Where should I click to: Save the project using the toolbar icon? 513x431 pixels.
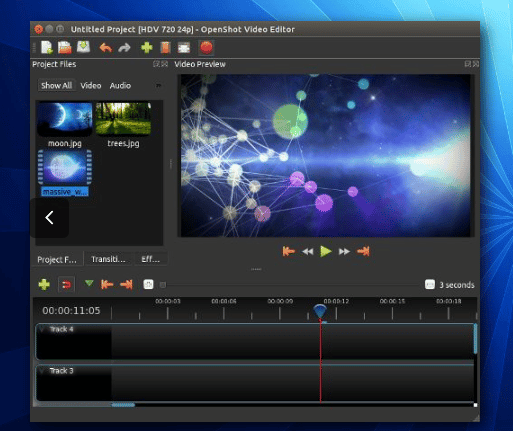click(83, 47)
